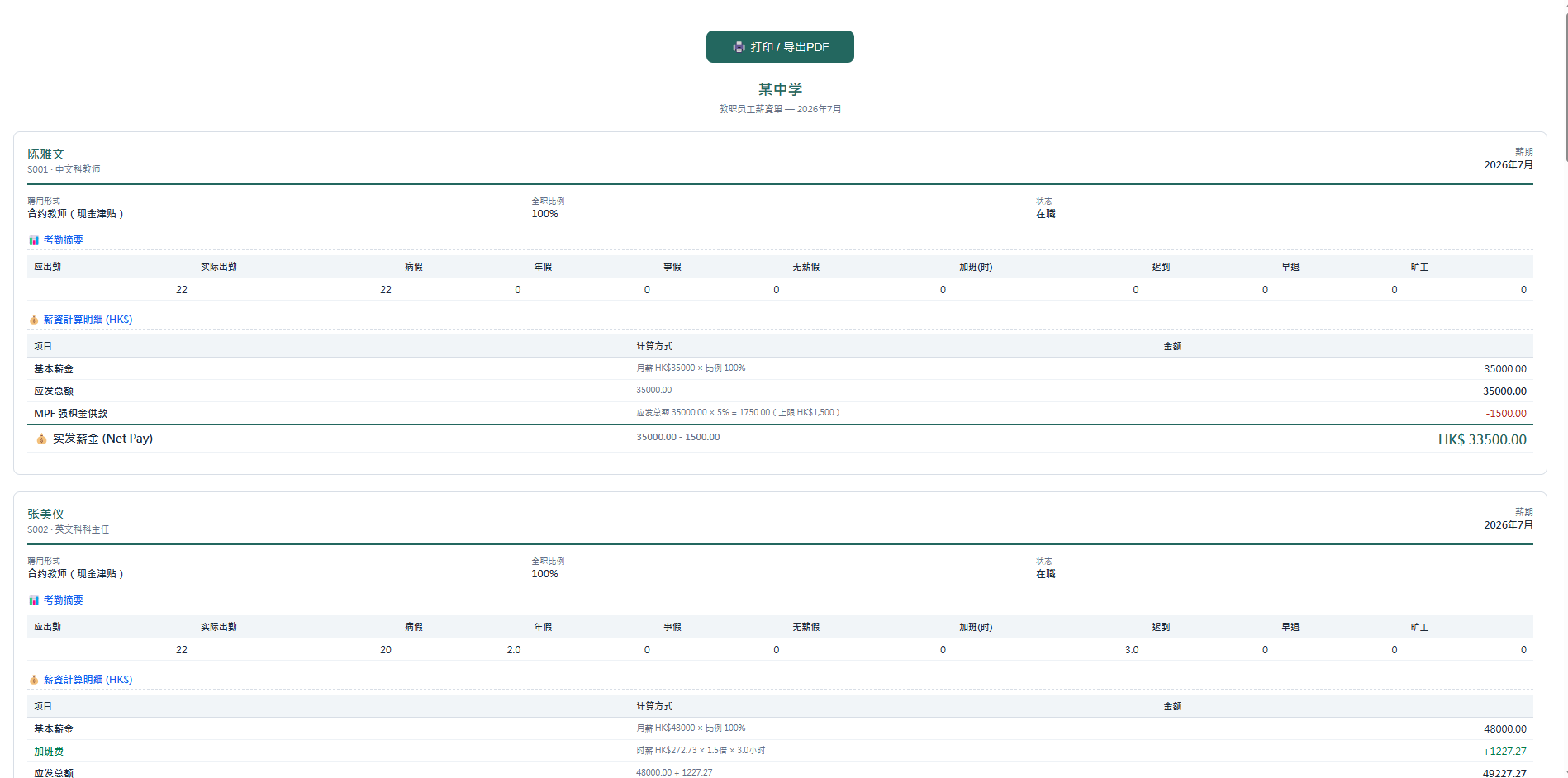Click the 事假 column header in 陈雅文's table
The width and height of the screenshot is (1568, 778).
[x=672, y=267]
